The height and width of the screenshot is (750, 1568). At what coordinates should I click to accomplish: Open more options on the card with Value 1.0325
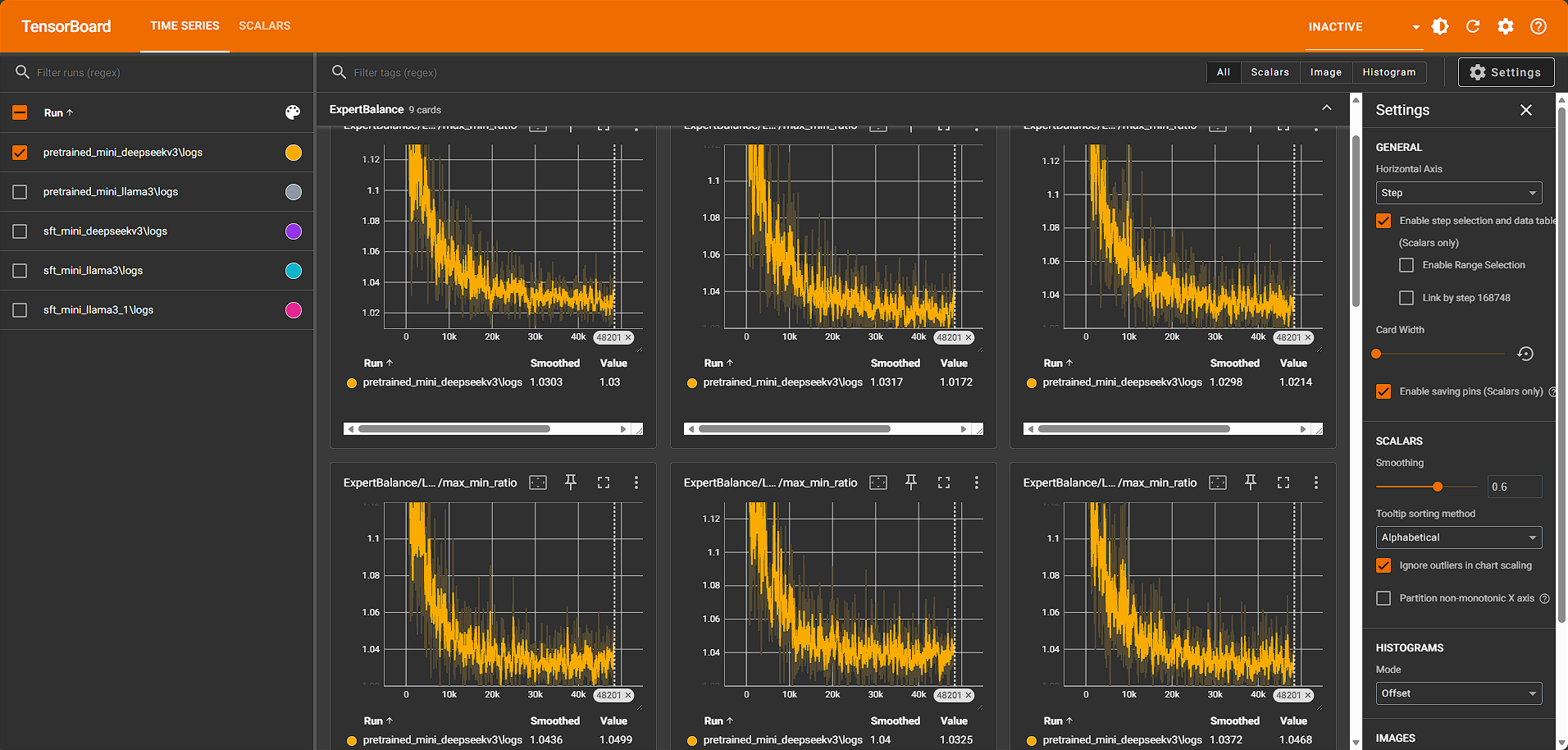pos(977,482)
